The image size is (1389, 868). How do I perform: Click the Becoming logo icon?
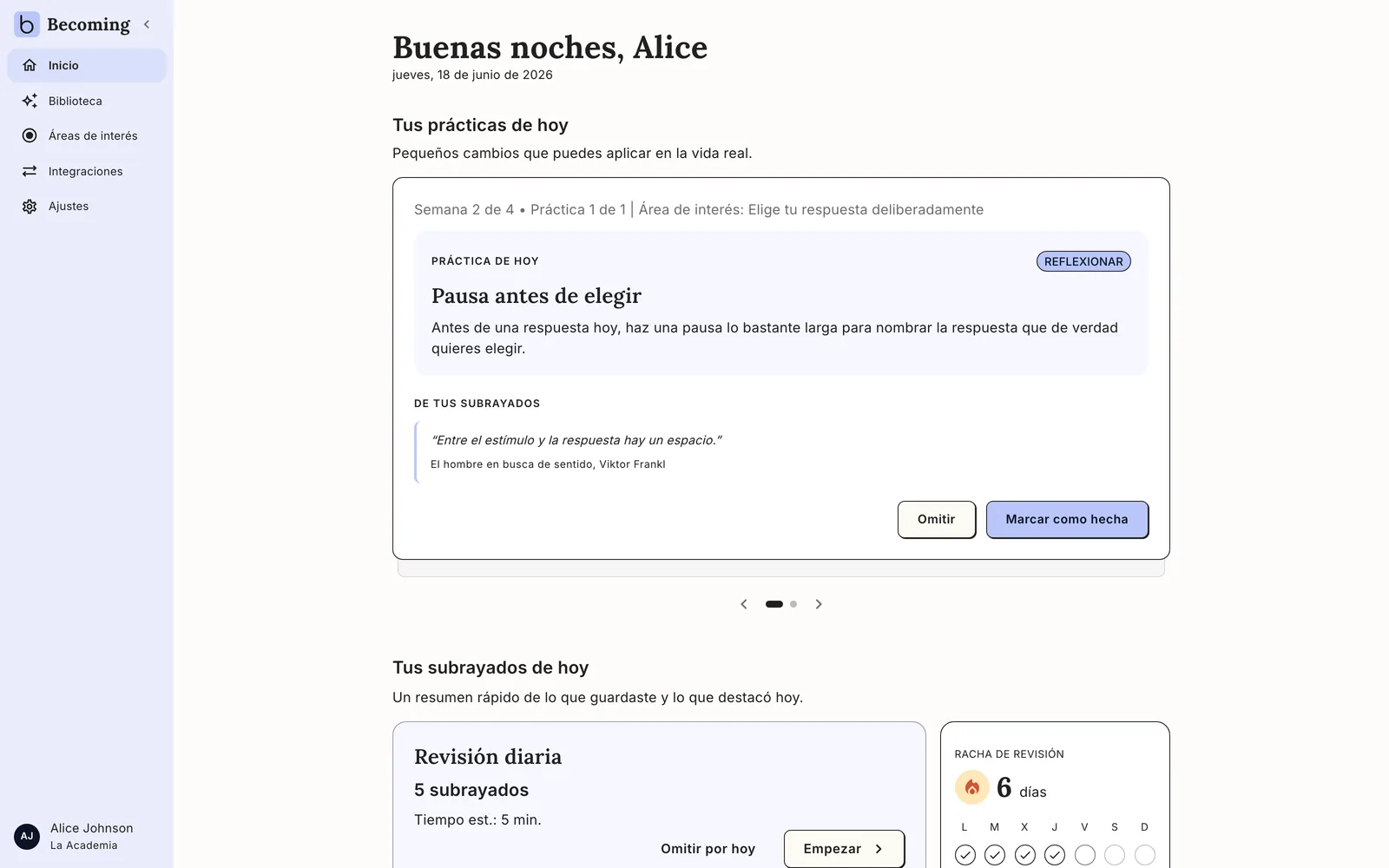click(x=27, y=24)
